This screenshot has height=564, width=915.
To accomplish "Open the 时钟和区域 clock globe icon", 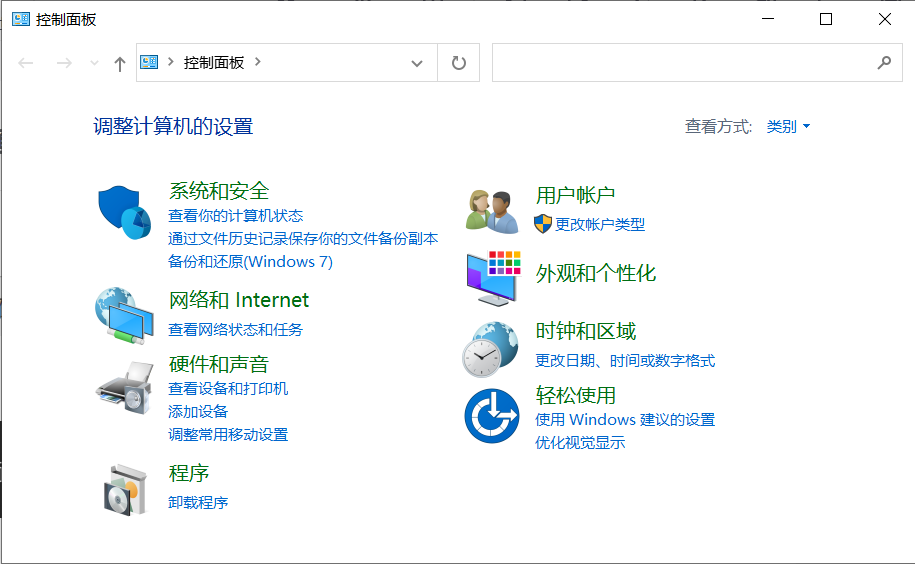I will 490,349.
